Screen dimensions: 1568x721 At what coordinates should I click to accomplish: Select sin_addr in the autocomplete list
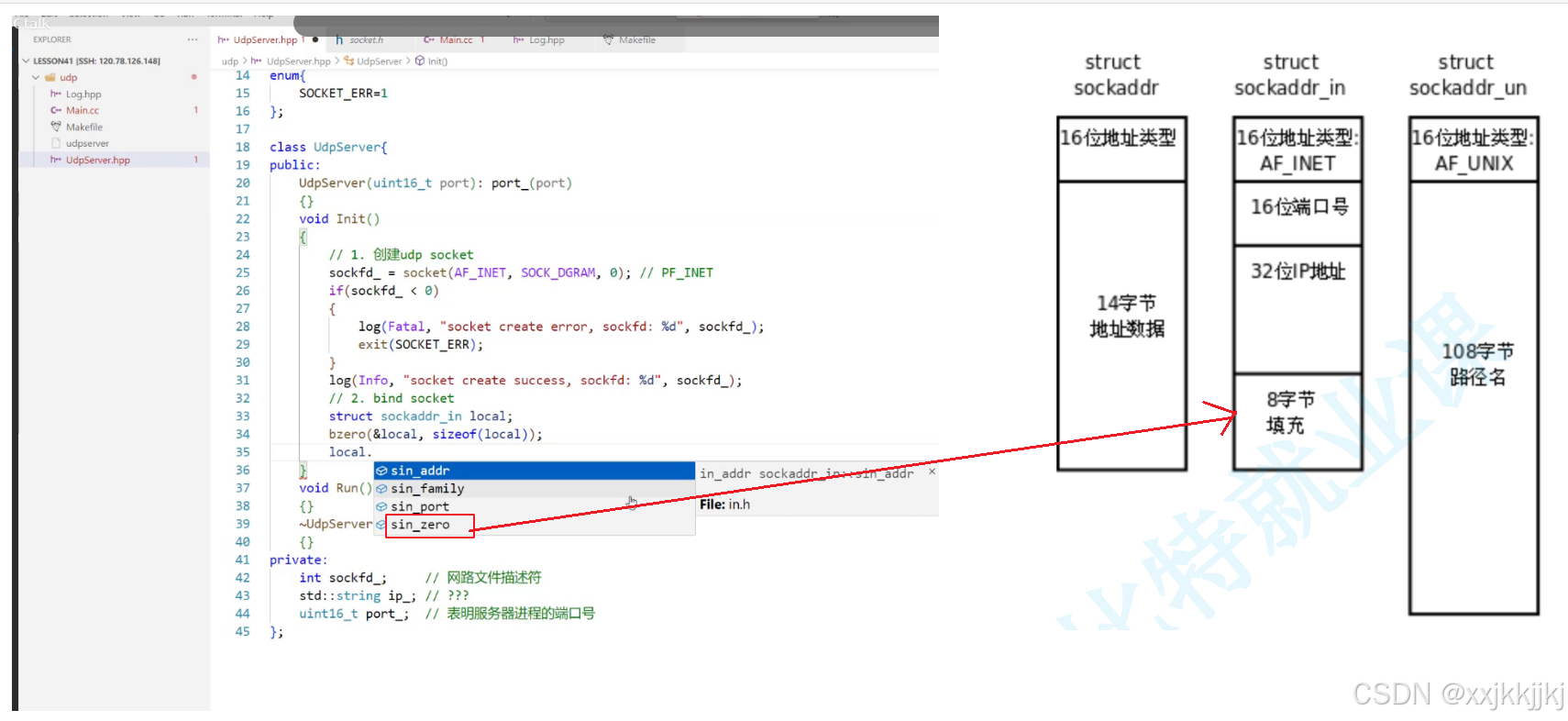pyautogui.click(x=534, y=471)
